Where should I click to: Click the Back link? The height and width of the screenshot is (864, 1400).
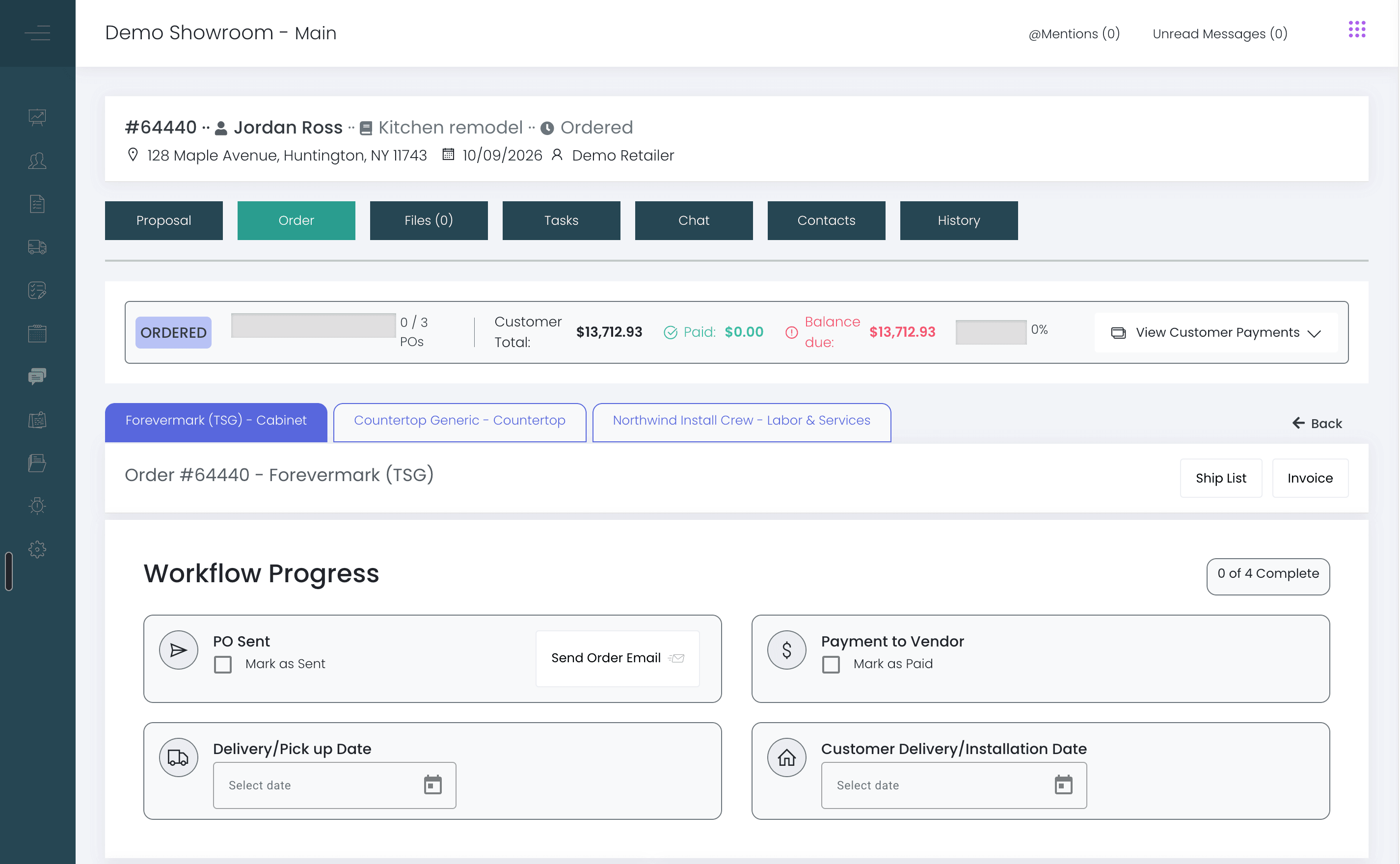click(x=1317, y=424)
